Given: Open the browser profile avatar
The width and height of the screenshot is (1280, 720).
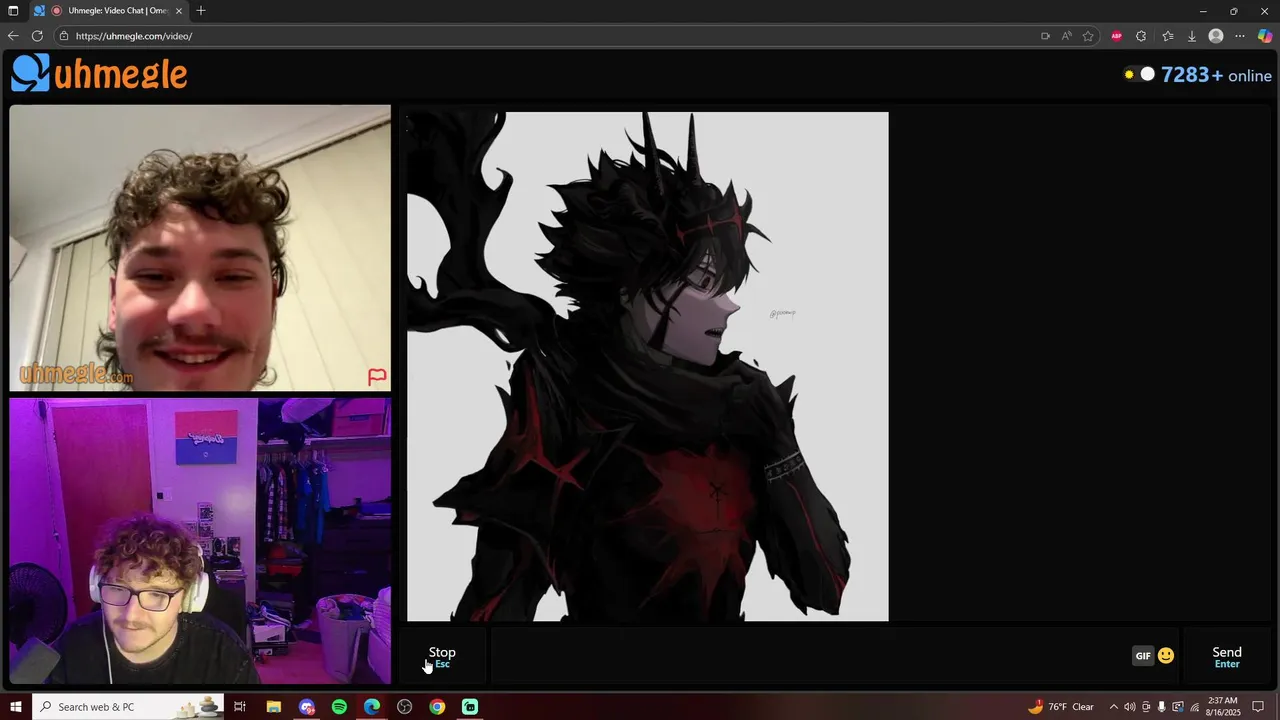Looking at the screenshot, I should tap(1216, 36).
